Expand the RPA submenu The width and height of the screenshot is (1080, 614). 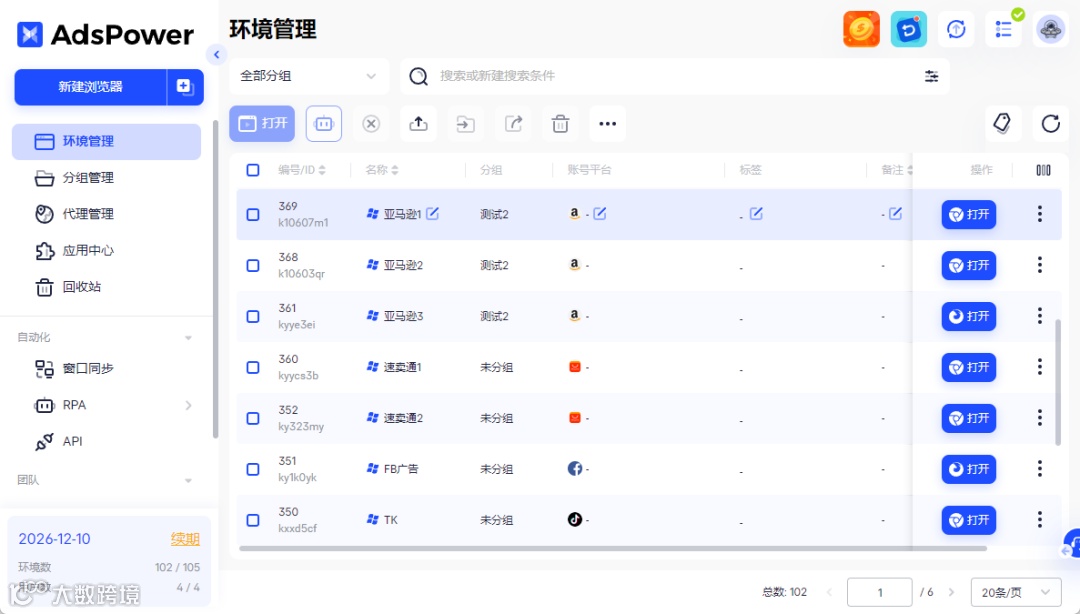coord(188,405)
